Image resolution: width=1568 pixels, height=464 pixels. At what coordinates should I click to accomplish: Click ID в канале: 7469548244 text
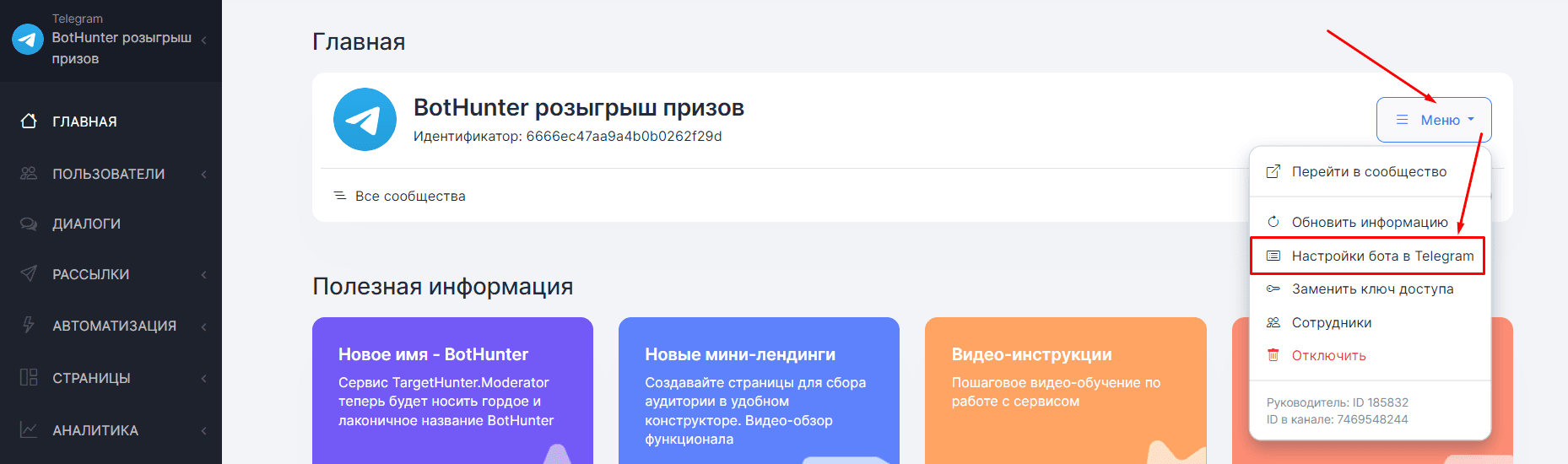click(x=1337, y=419)
